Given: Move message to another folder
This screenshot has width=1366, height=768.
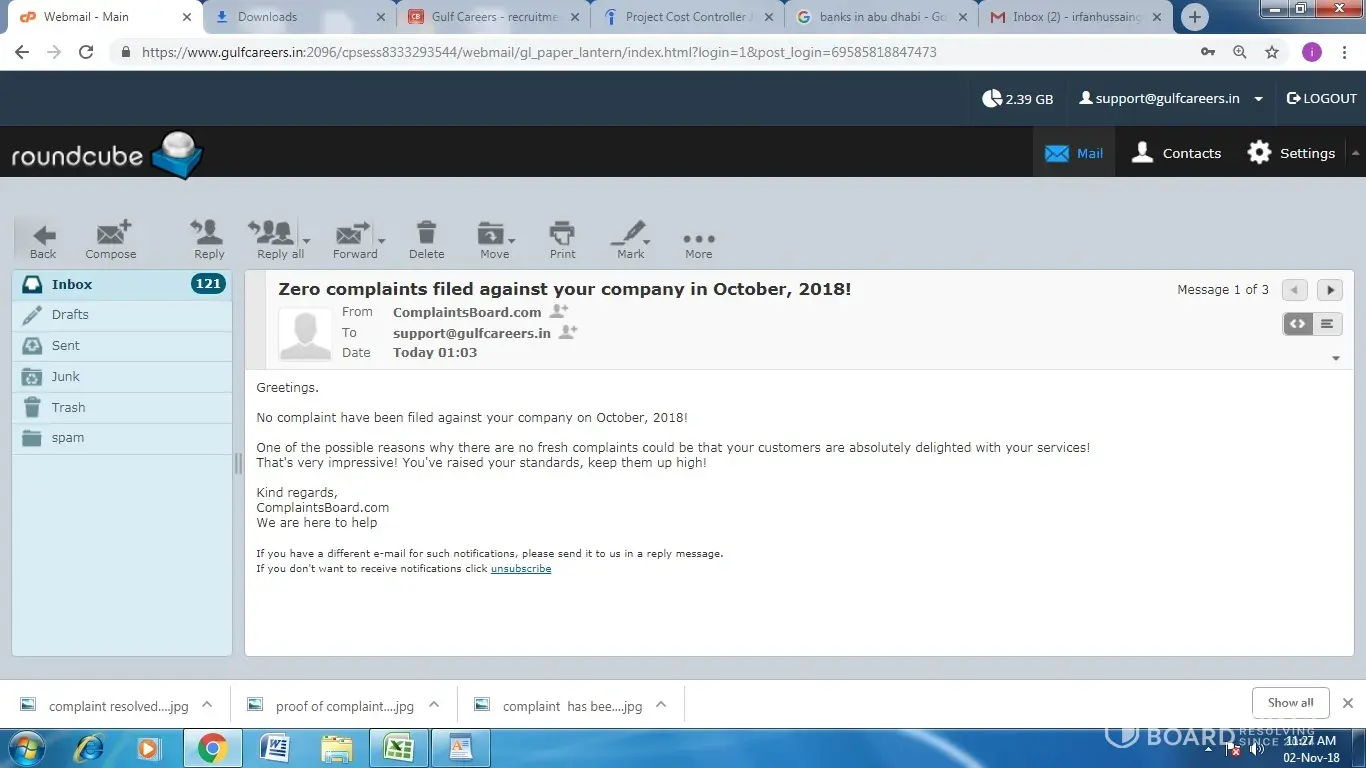Looking at the screenshot, I should pyautogui.click(x=494, y=241).
